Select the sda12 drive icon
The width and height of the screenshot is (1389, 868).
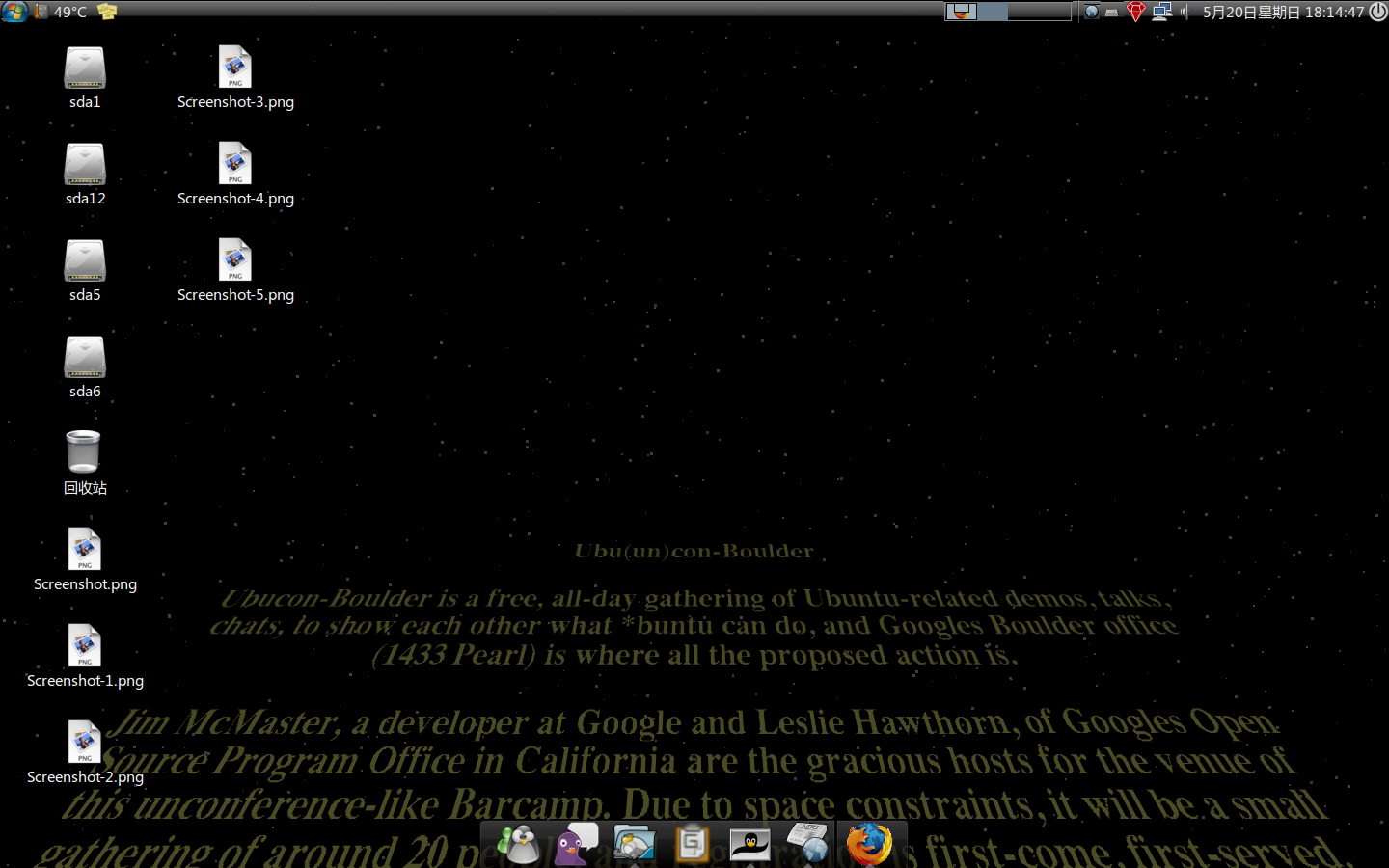[x=85, y=175]
